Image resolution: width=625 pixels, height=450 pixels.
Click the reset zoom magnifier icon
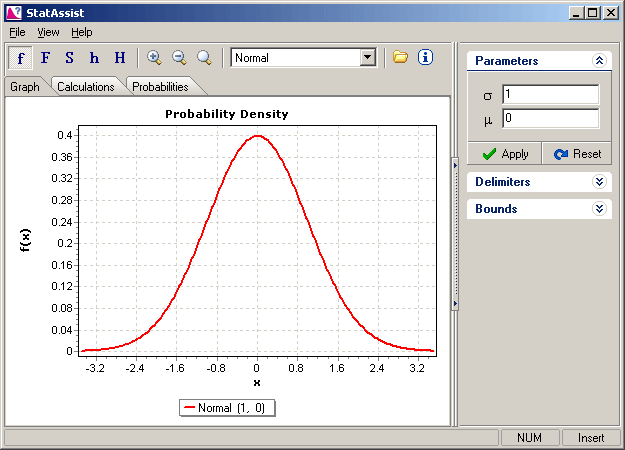coord(204,58)
